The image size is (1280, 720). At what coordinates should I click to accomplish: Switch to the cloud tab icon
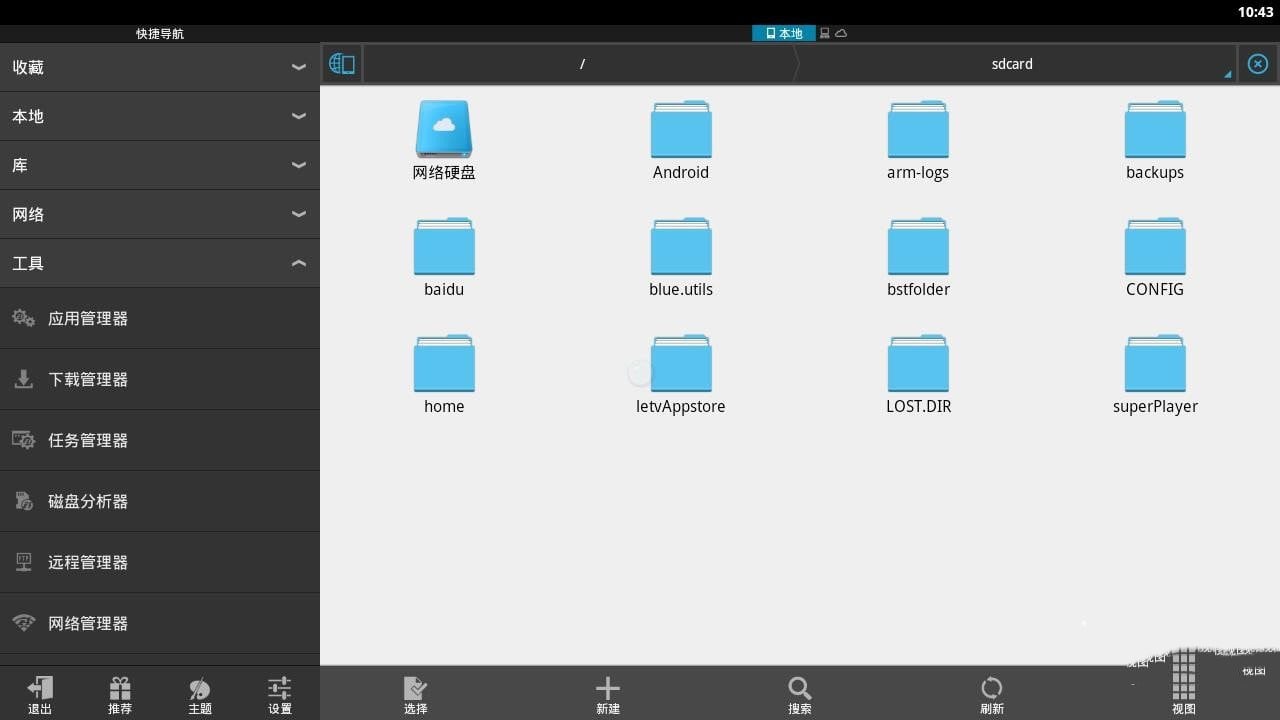pyautogui.click(x=841, y=33)
